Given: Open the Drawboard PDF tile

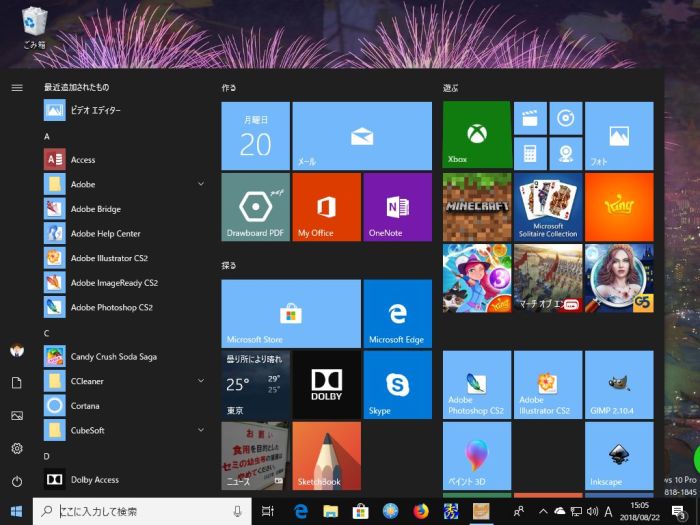Looking at the screenshot, I should (x=255, y=206).
